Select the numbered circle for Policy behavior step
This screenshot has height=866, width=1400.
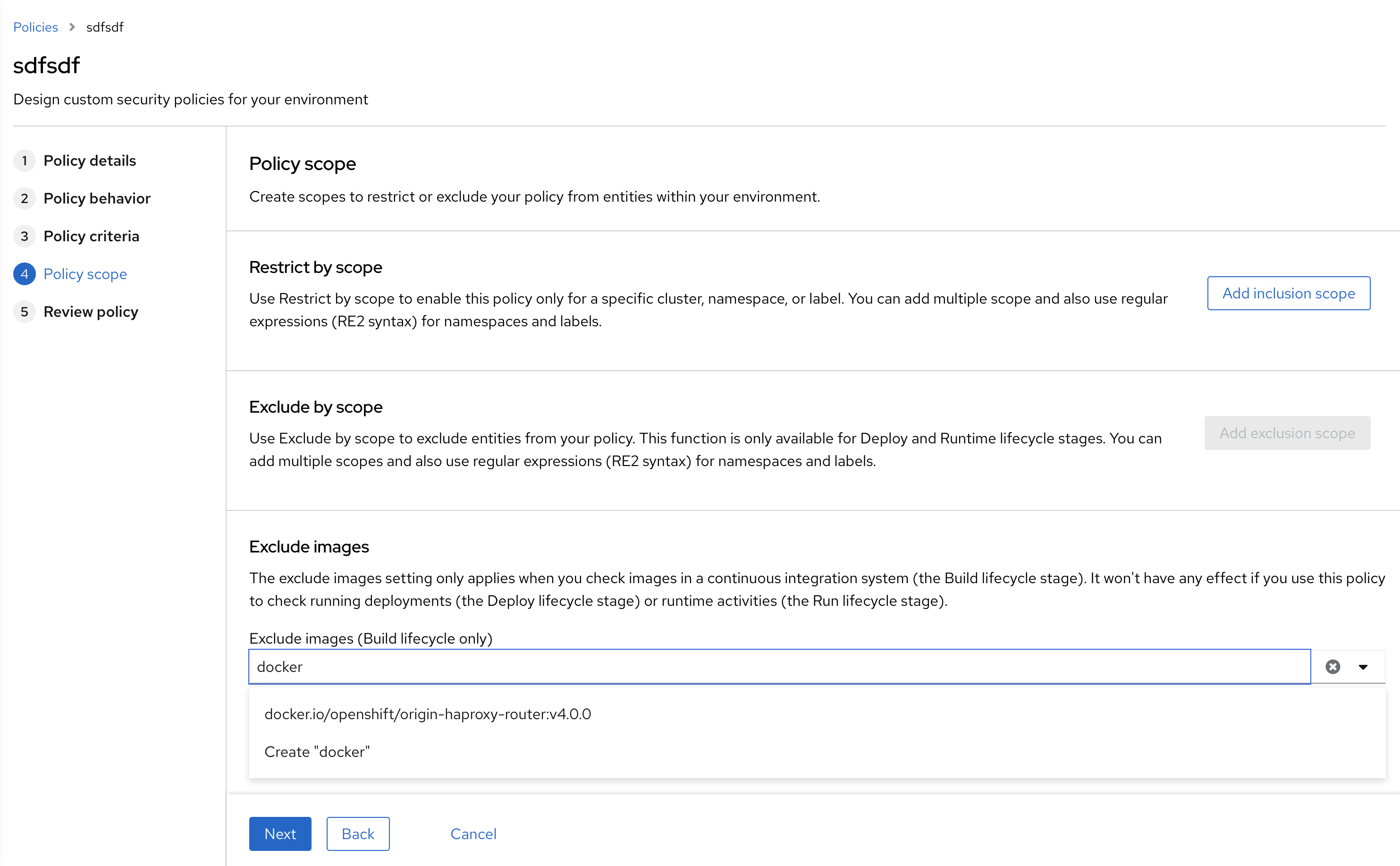tap(24, 198)
